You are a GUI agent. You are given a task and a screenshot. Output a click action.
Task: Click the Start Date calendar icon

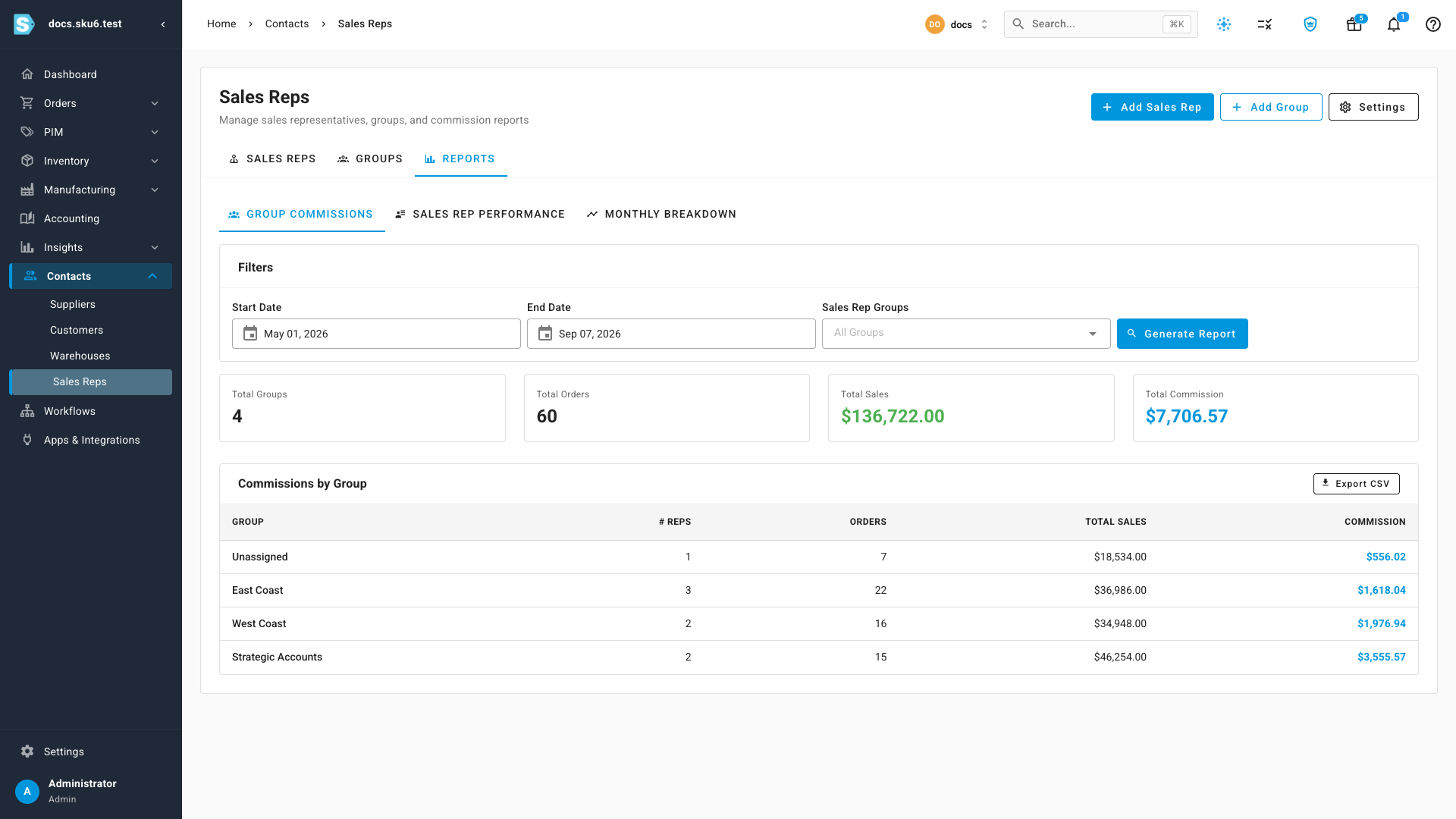(250, 334)
